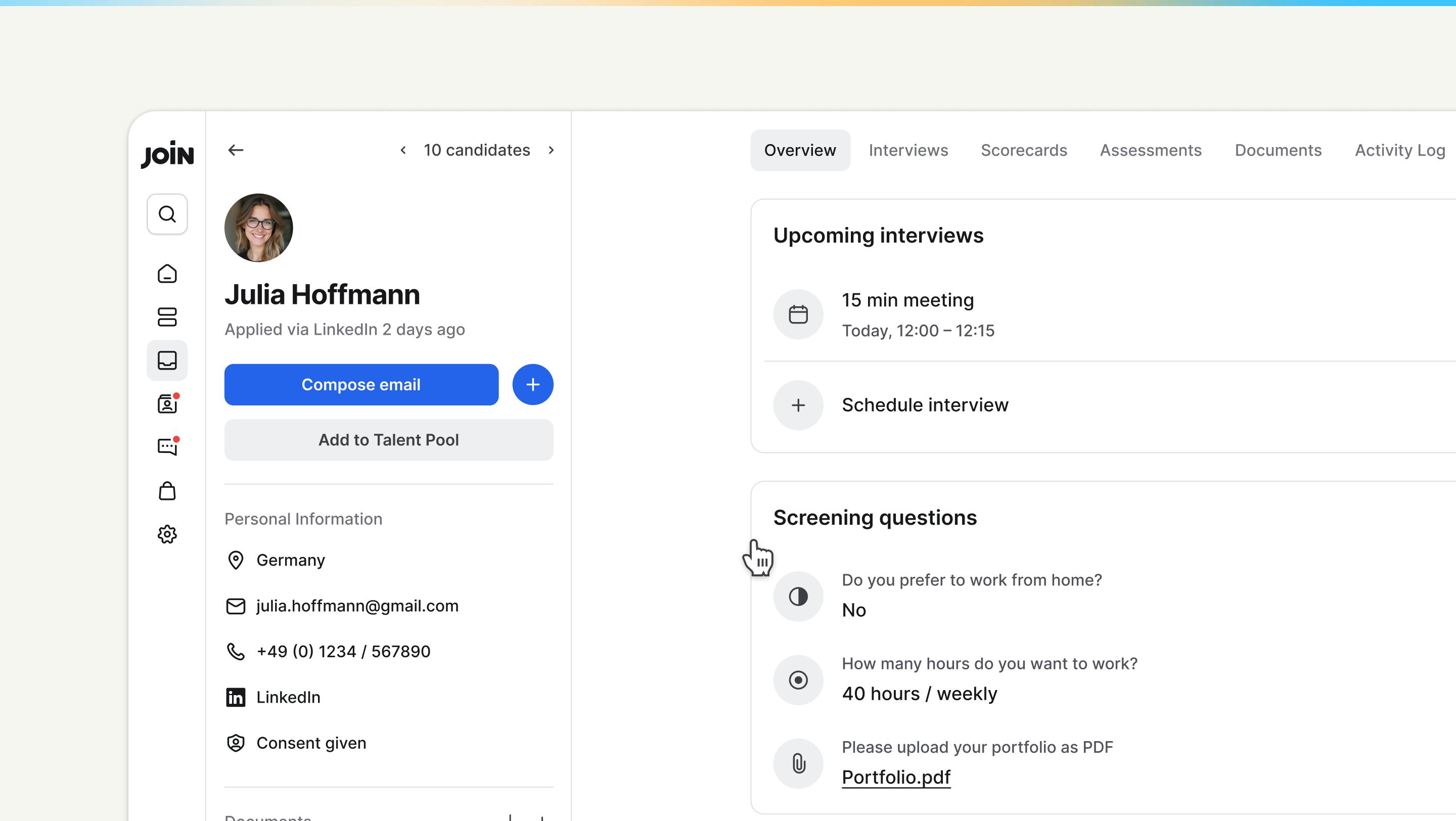Open Messages icon showing unread notification

coord(167,446)
